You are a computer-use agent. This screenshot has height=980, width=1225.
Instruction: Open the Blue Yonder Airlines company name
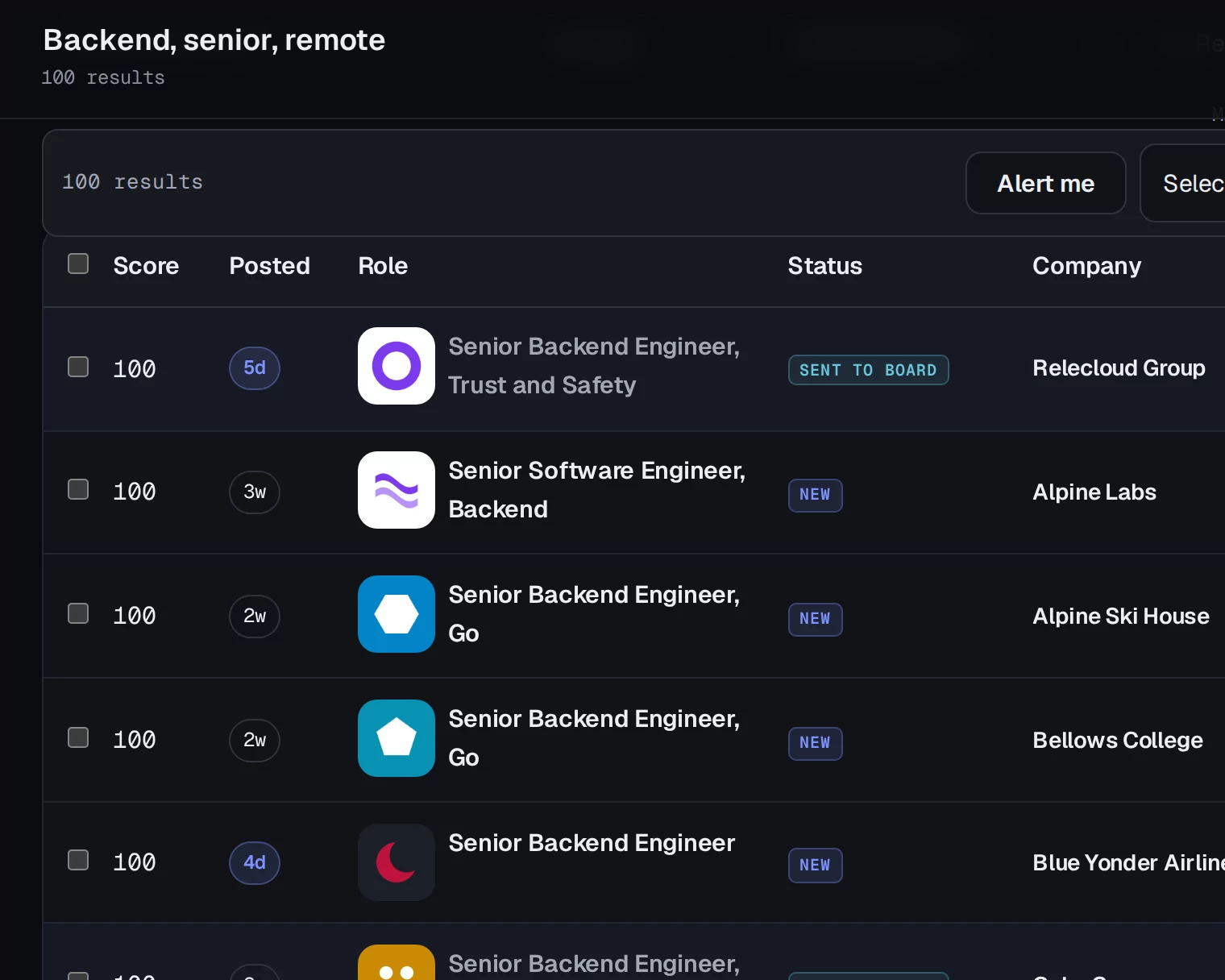point(1129,863)
